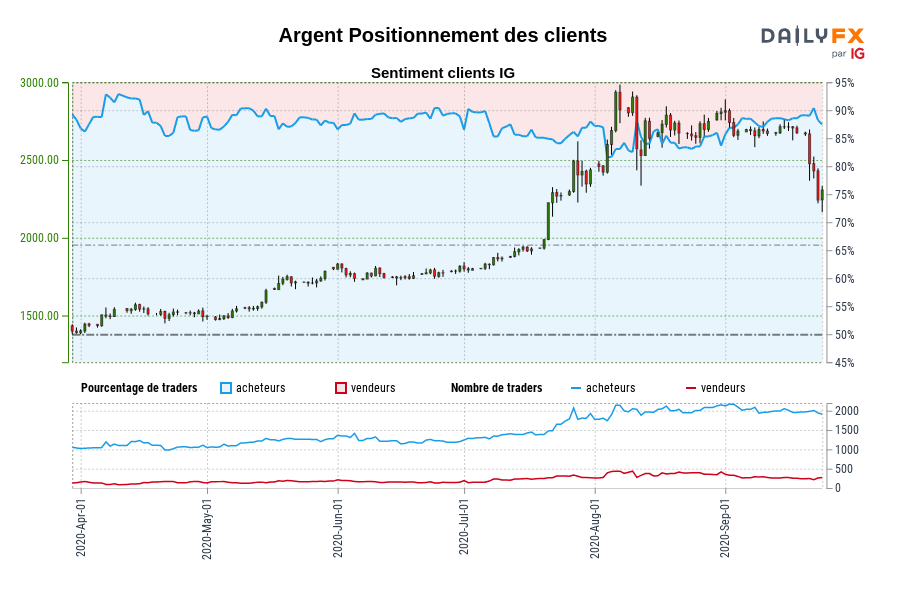This screenshot has height=600, width=900.
Task: Click the 1500.00 price axis label
Action: click(x=40, y=316)
